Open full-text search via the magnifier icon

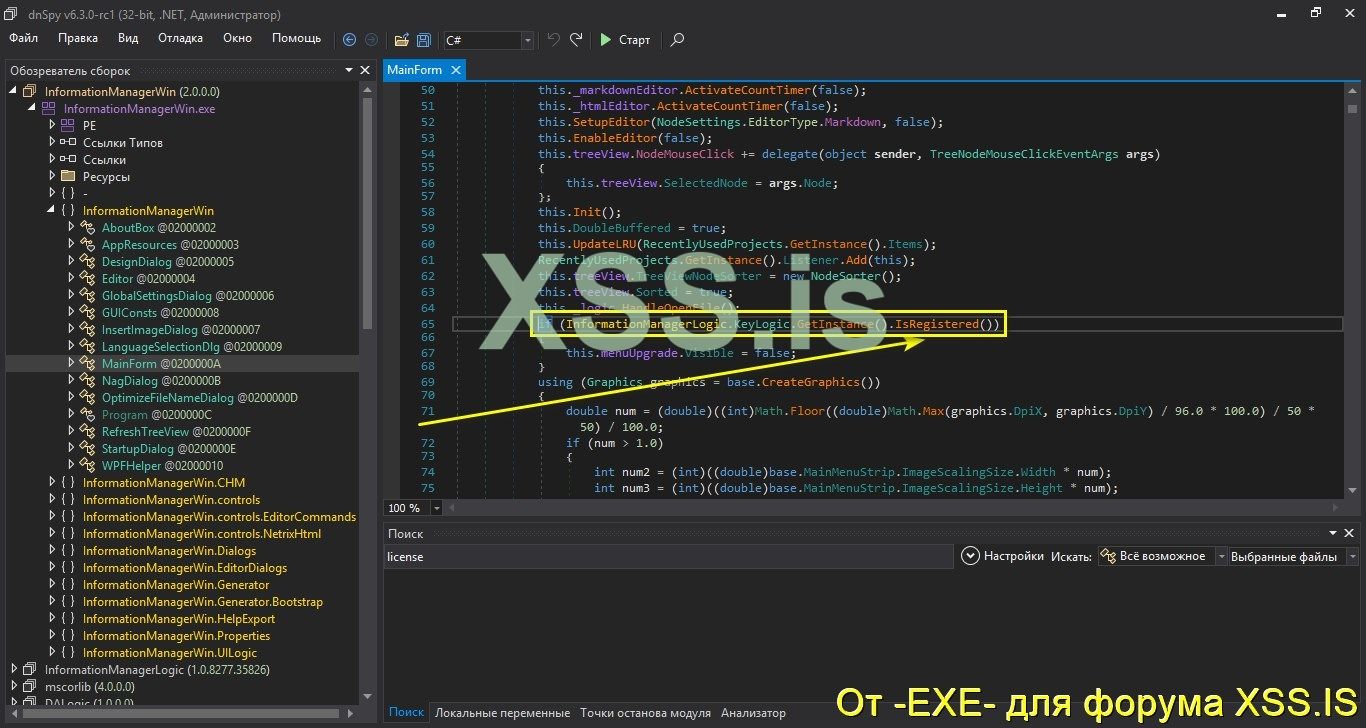pyautogui.click(x=677, y=40)
